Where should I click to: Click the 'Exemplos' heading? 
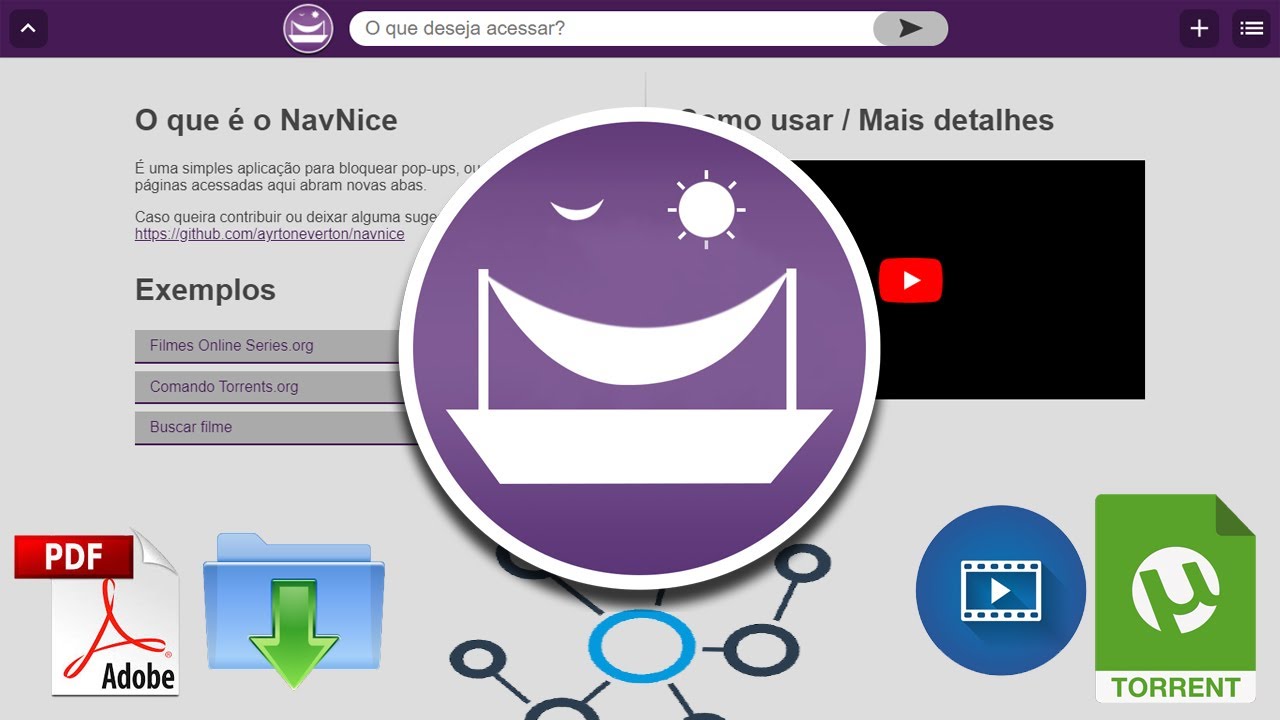click(205, 290)
